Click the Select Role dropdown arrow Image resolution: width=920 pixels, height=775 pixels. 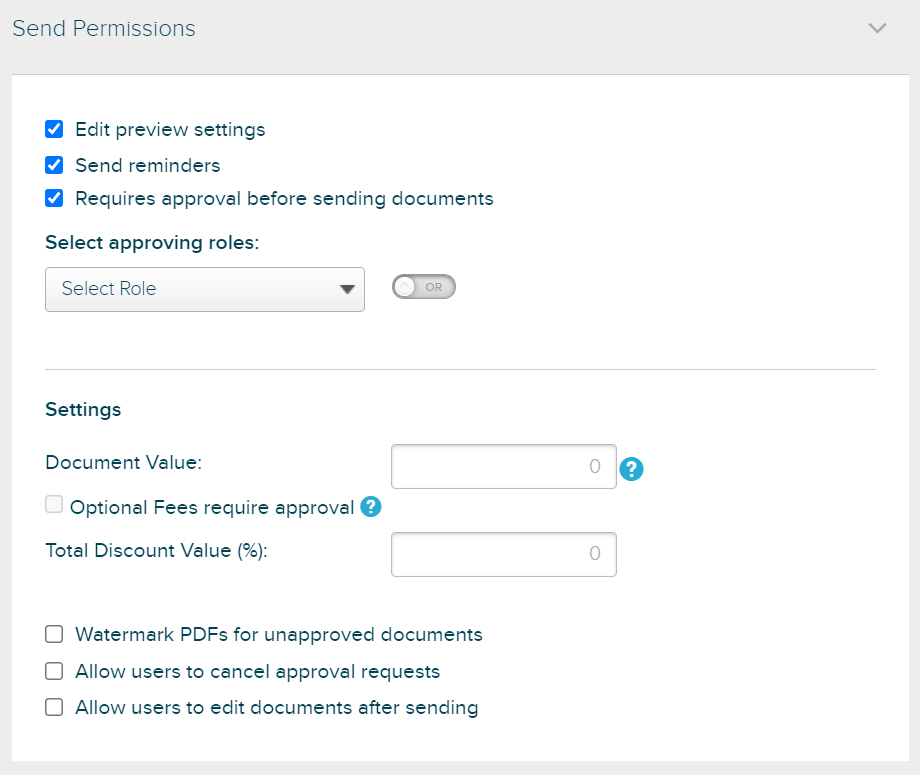click(347, 289)
